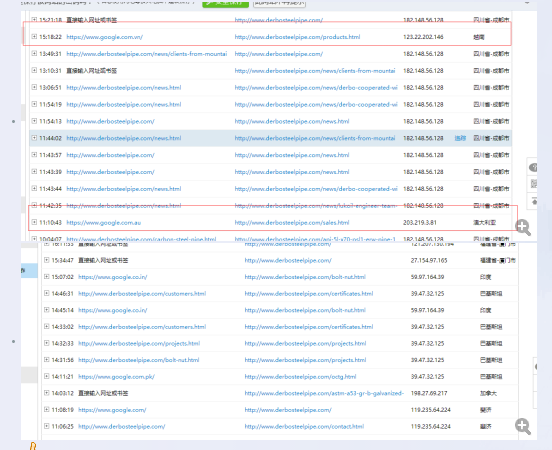Screen dimensions: 552x450
Task: Click the region text in the 11:10:43 row
Action: tap(484, 223)
